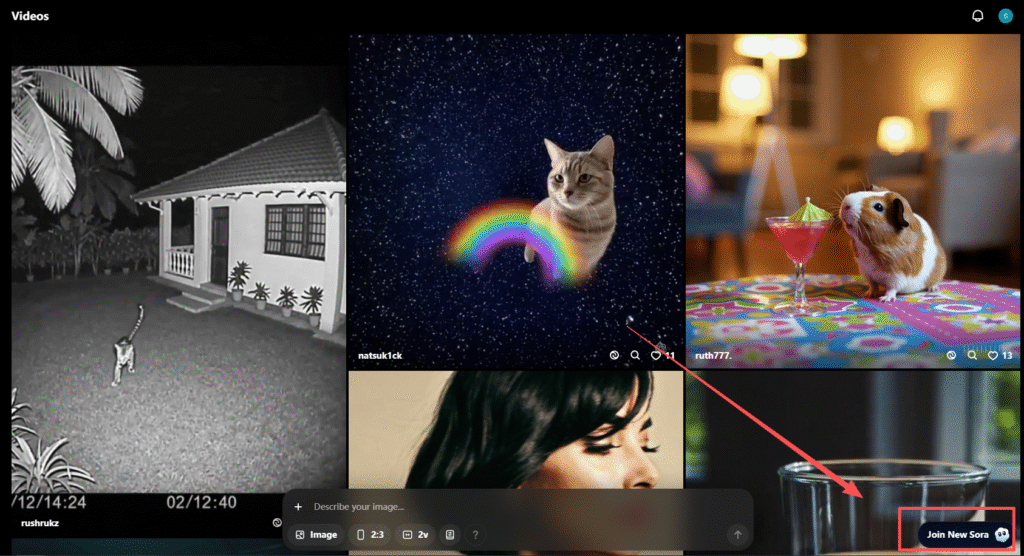
Task: Like the rainbow cat image by natsuk1ck
Action: (x=657, y=355)
